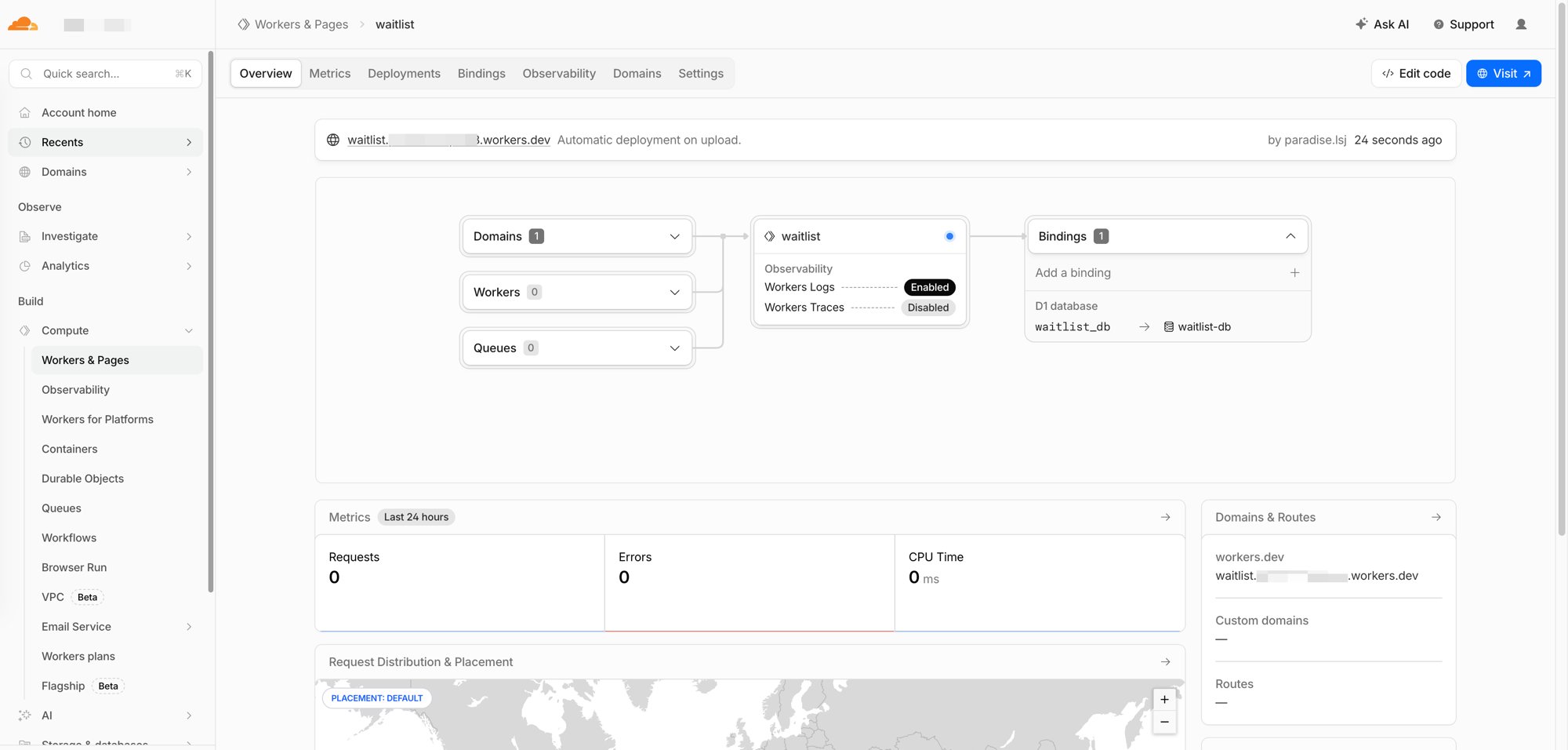Open Workers & Pages in sidebar
This screenshot has width=1568, height=750.
[x=117, y=360]
